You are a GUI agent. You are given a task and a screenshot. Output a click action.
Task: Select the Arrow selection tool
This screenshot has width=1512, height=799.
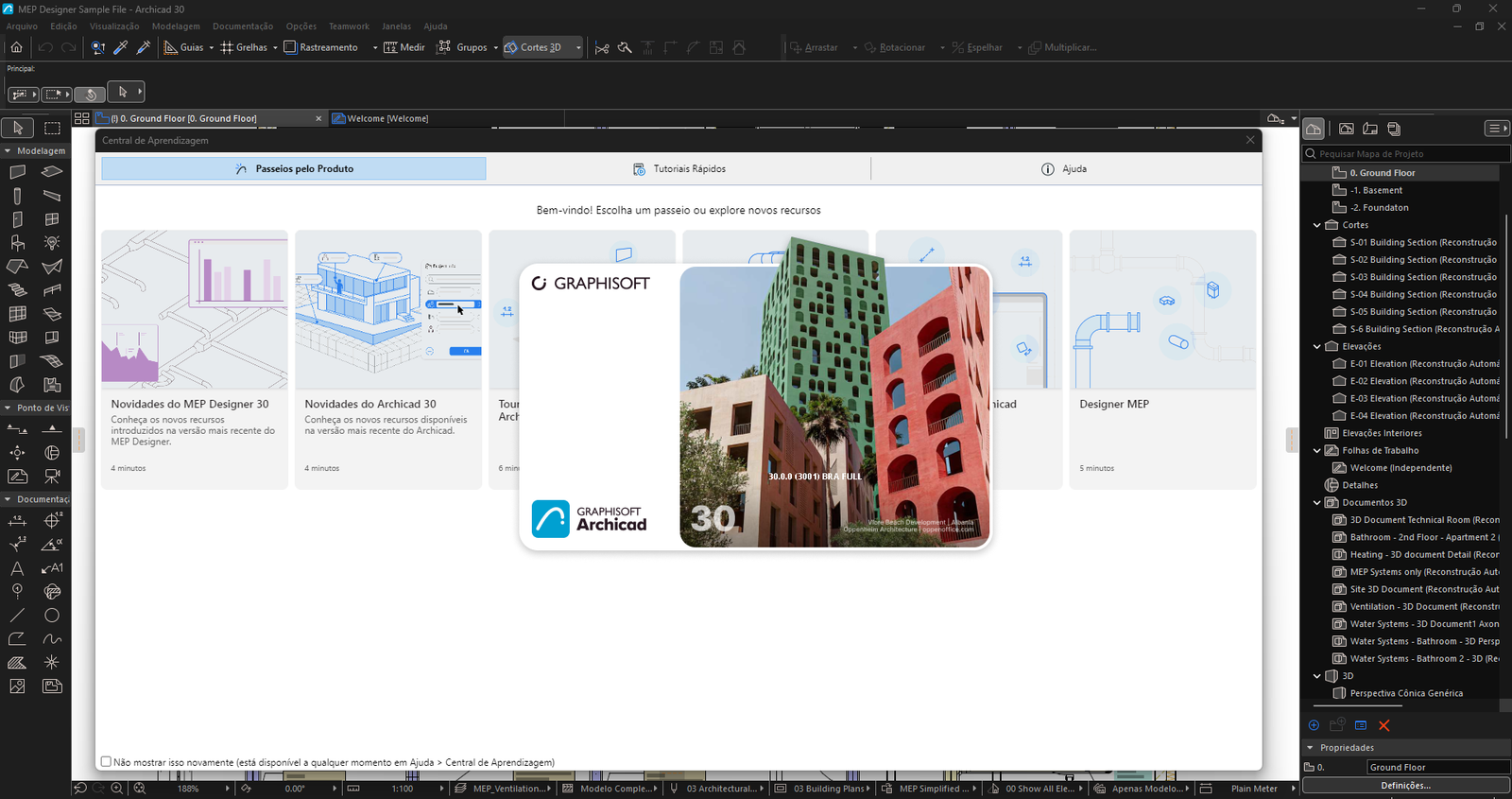tap(18, 128)
